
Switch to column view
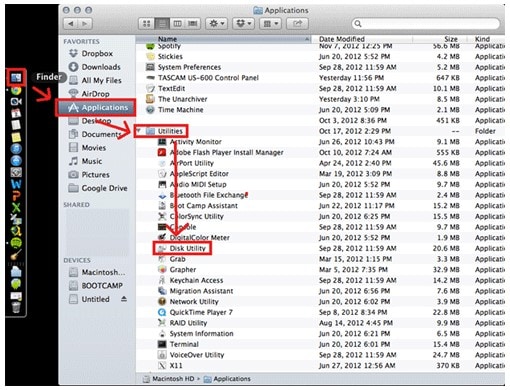(177, 24)
